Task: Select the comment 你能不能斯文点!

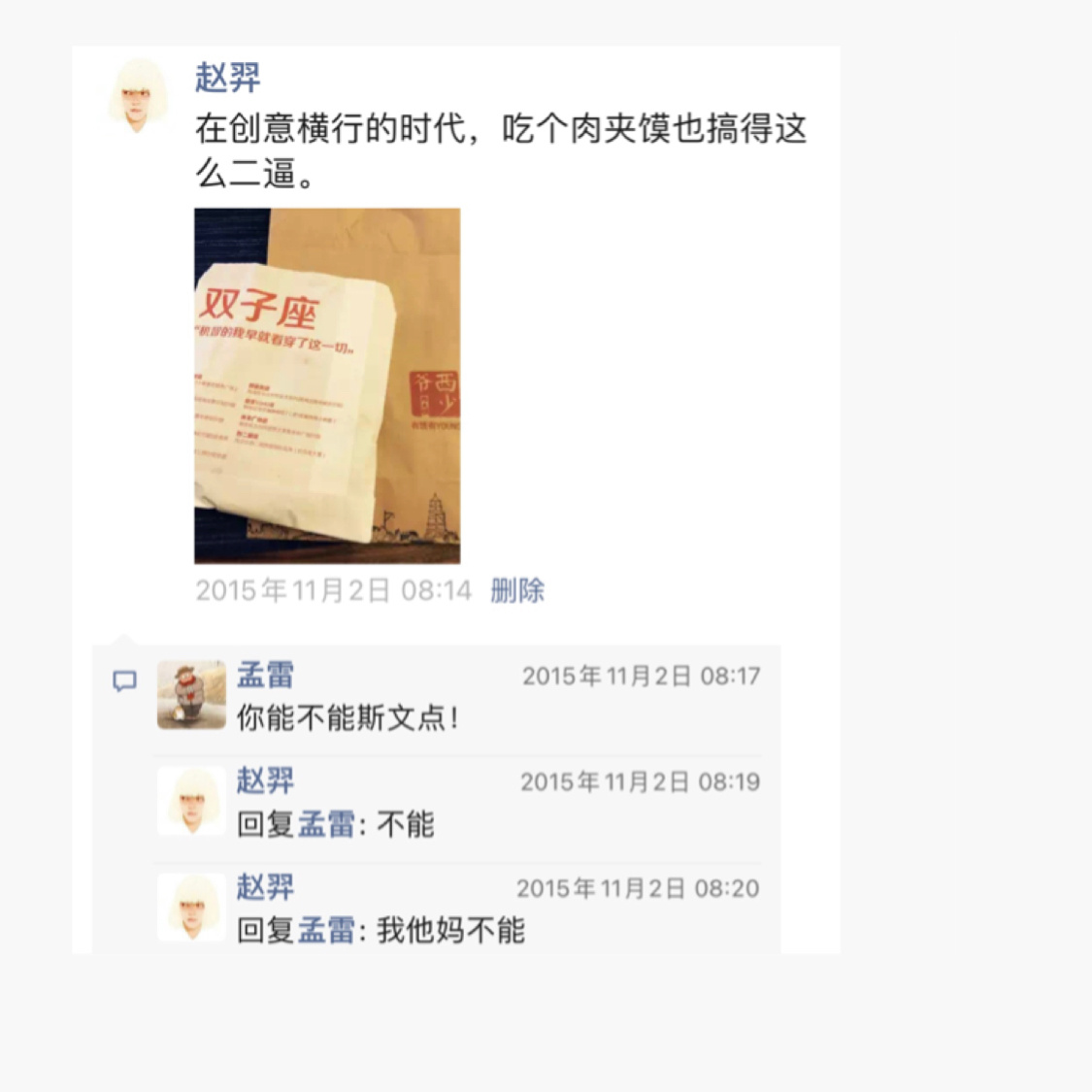Action: click(348, 718)
